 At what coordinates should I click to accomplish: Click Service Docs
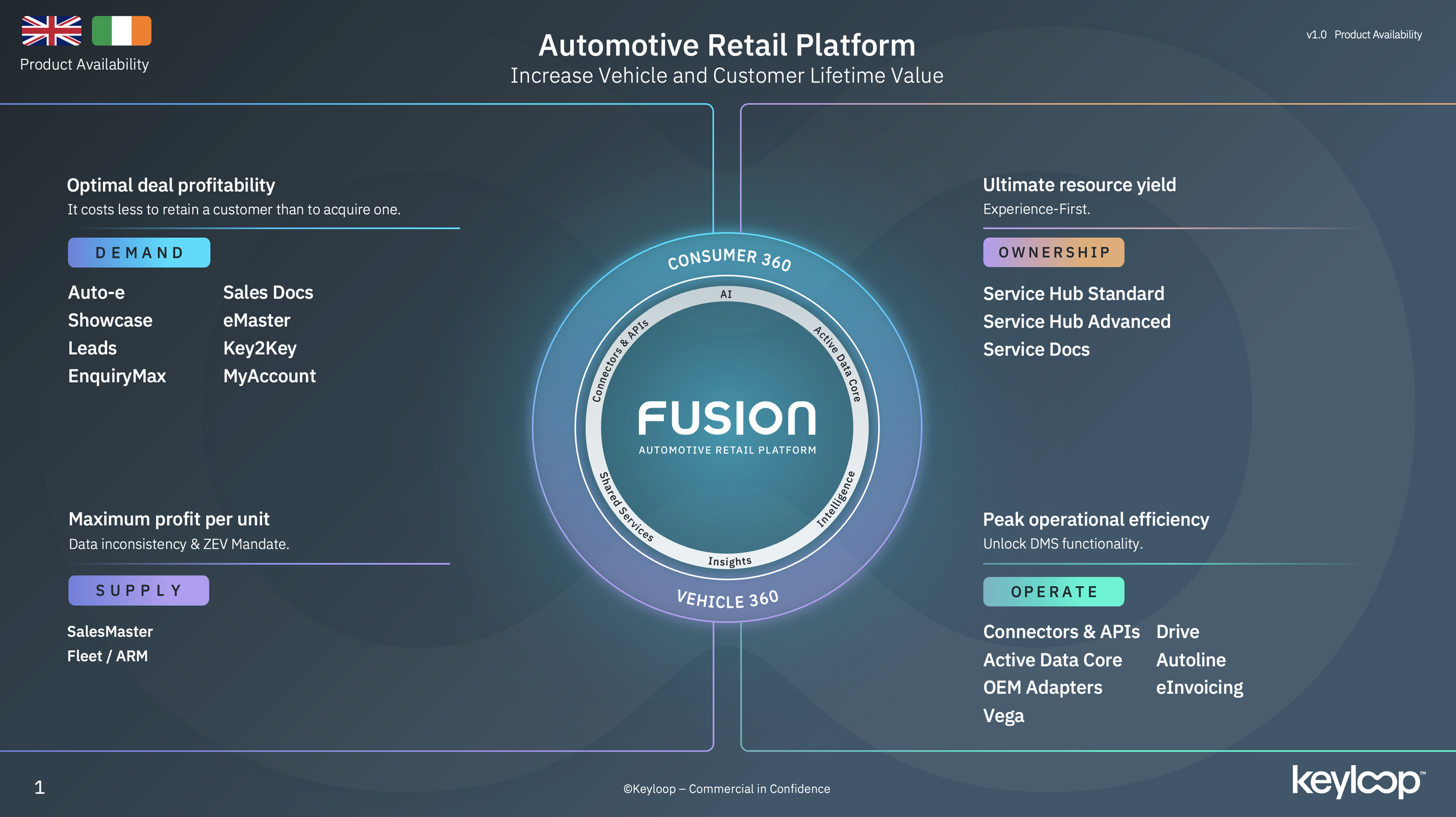point(1036,350)
